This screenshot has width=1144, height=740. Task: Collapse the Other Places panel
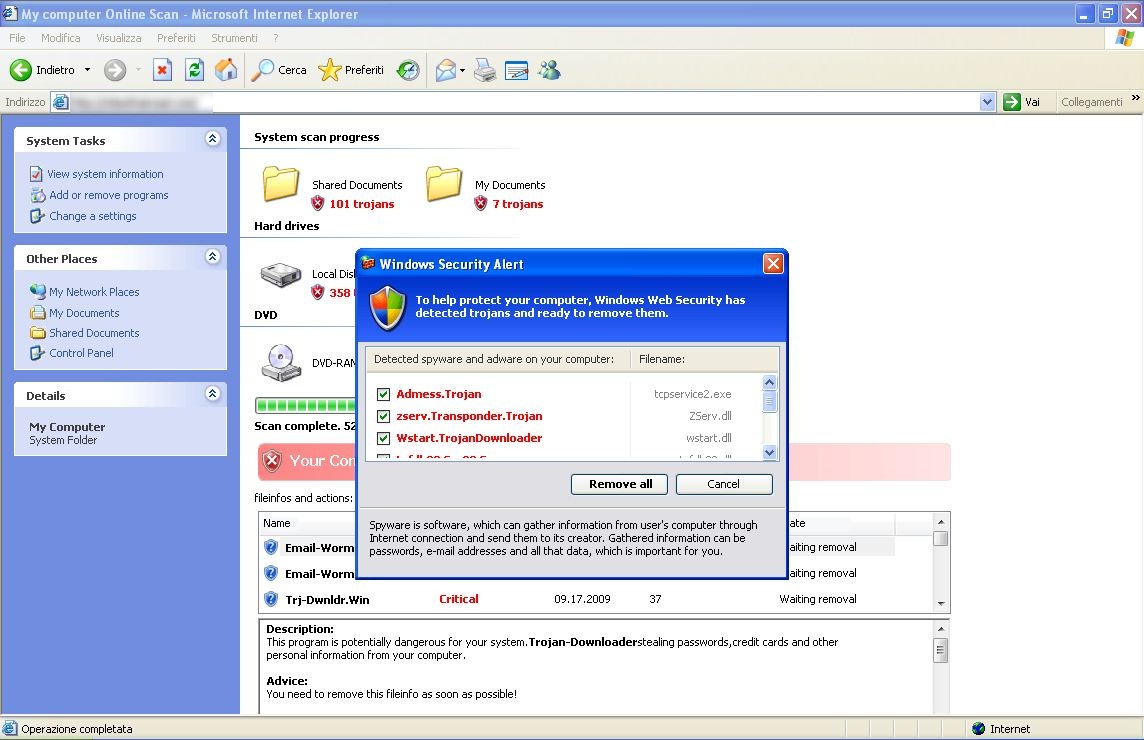[212, 257]
